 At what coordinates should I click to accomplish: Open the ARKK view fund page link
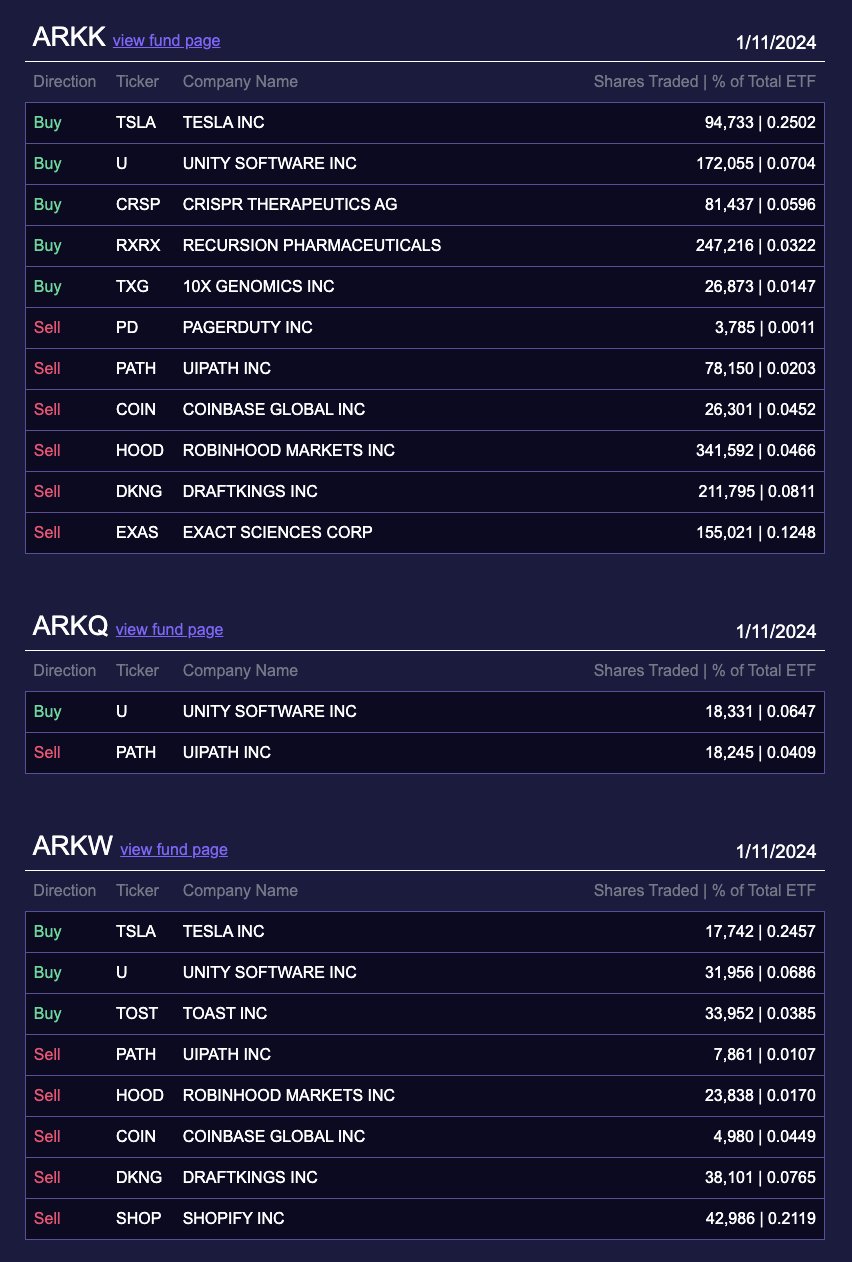[x=166, y=41]
